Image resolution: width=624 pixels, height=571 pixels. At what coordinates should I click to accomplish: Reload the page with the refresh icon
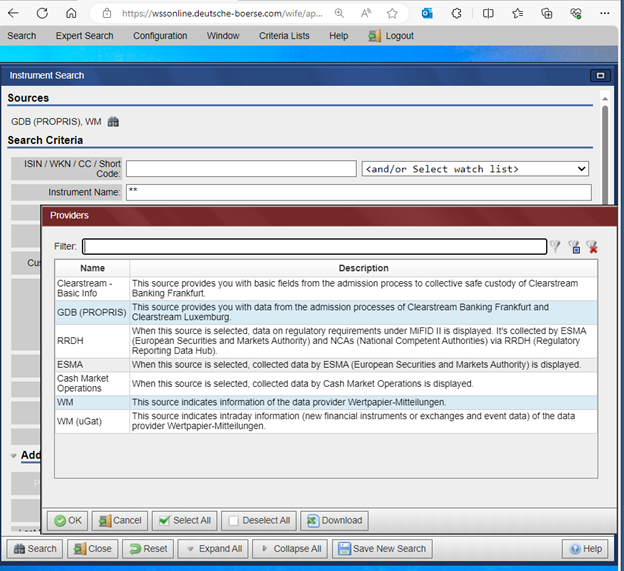coord(42,13)
